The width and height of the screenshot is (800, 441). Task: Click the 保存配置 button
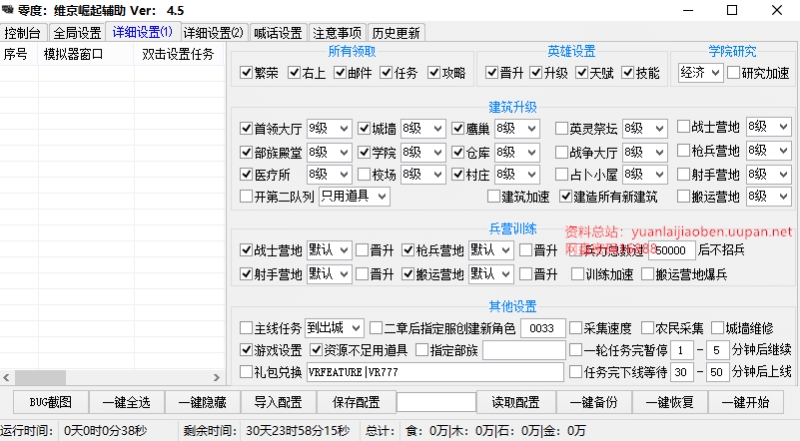click(356, 402)
